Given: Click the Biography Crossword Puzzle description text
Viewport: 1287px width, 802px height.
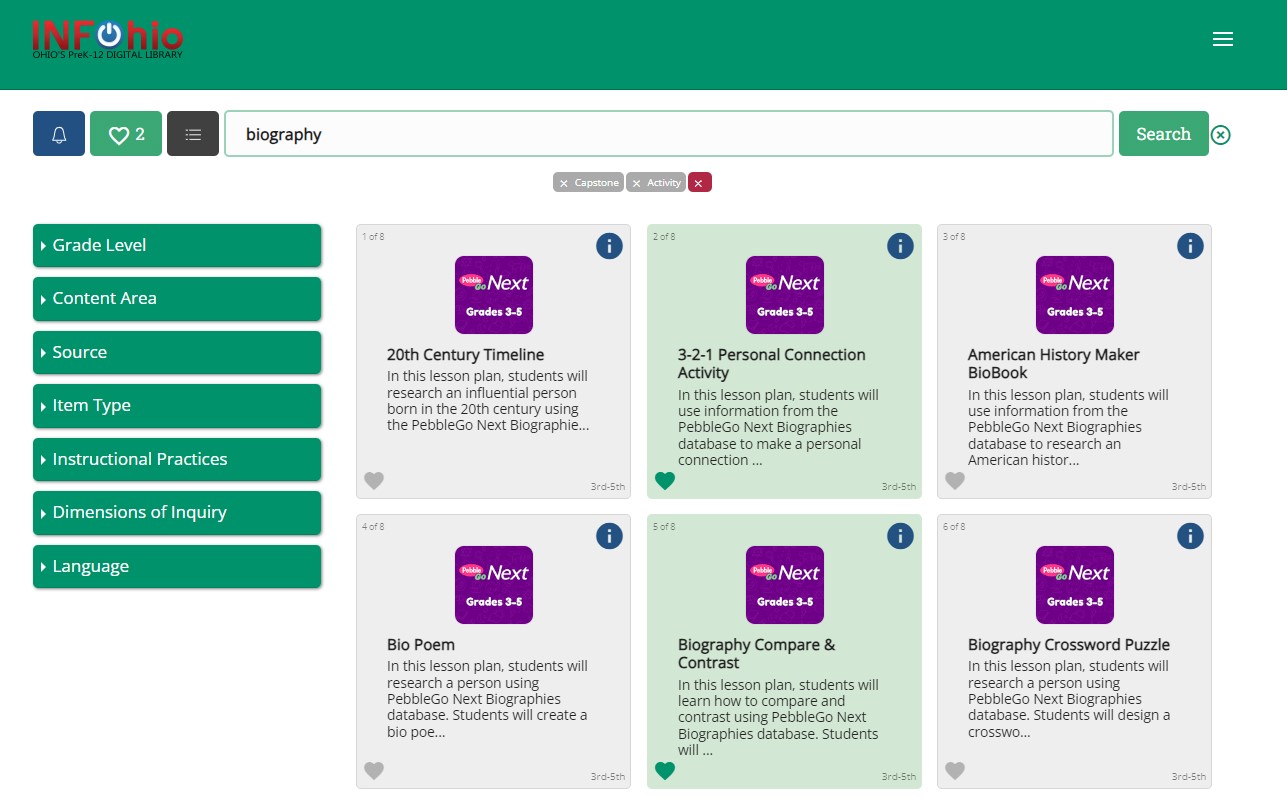Looking at the screenshot, I should click(1069, 699).
